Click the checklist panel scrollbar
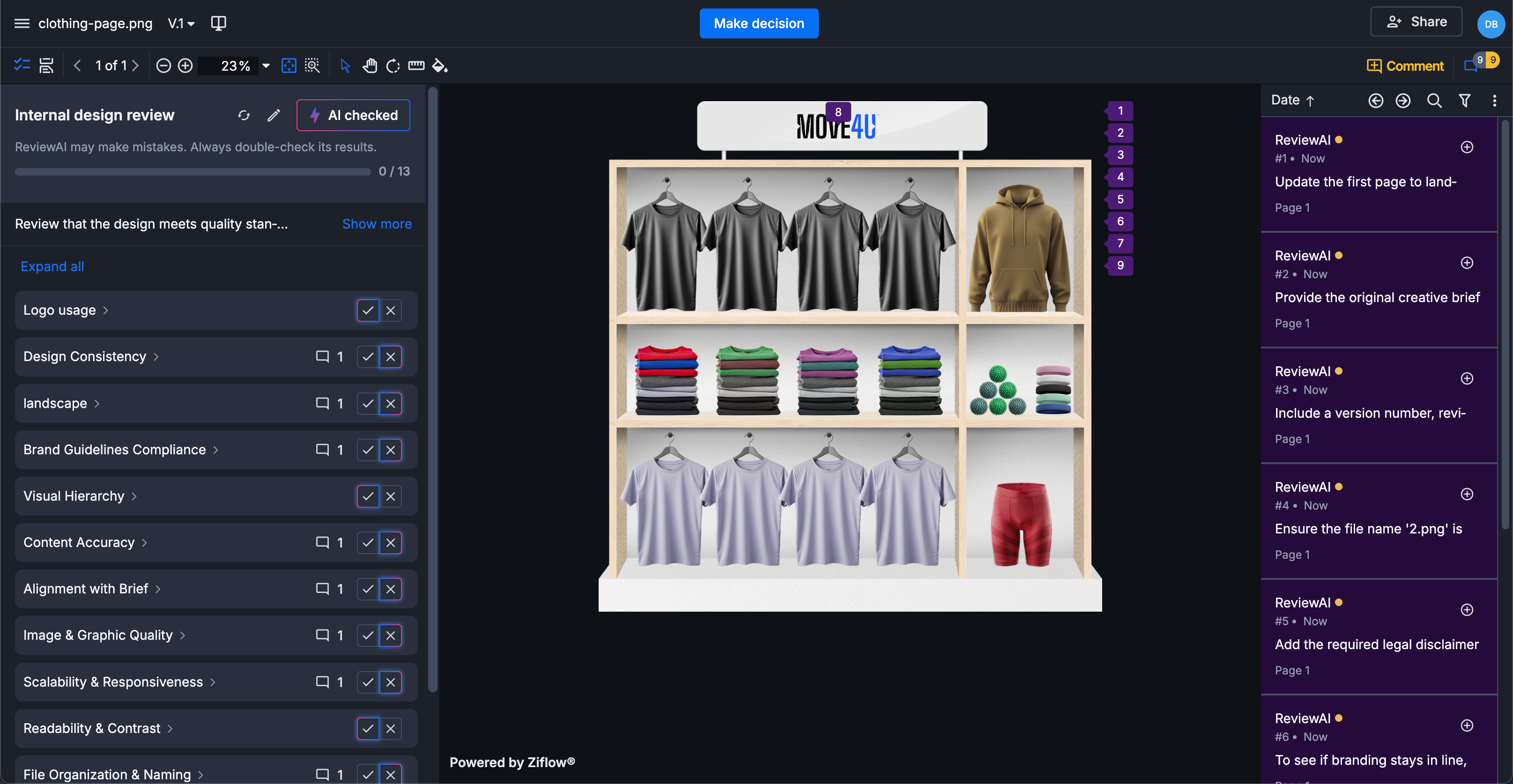 [x=433, y=390]
